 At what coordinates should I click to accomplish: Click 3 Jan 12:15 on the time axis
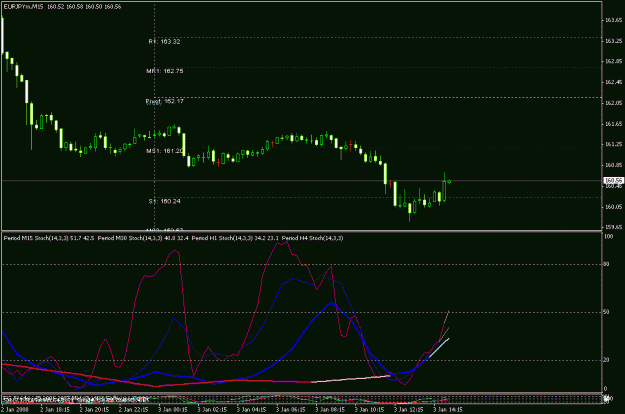tap(409, 410)
